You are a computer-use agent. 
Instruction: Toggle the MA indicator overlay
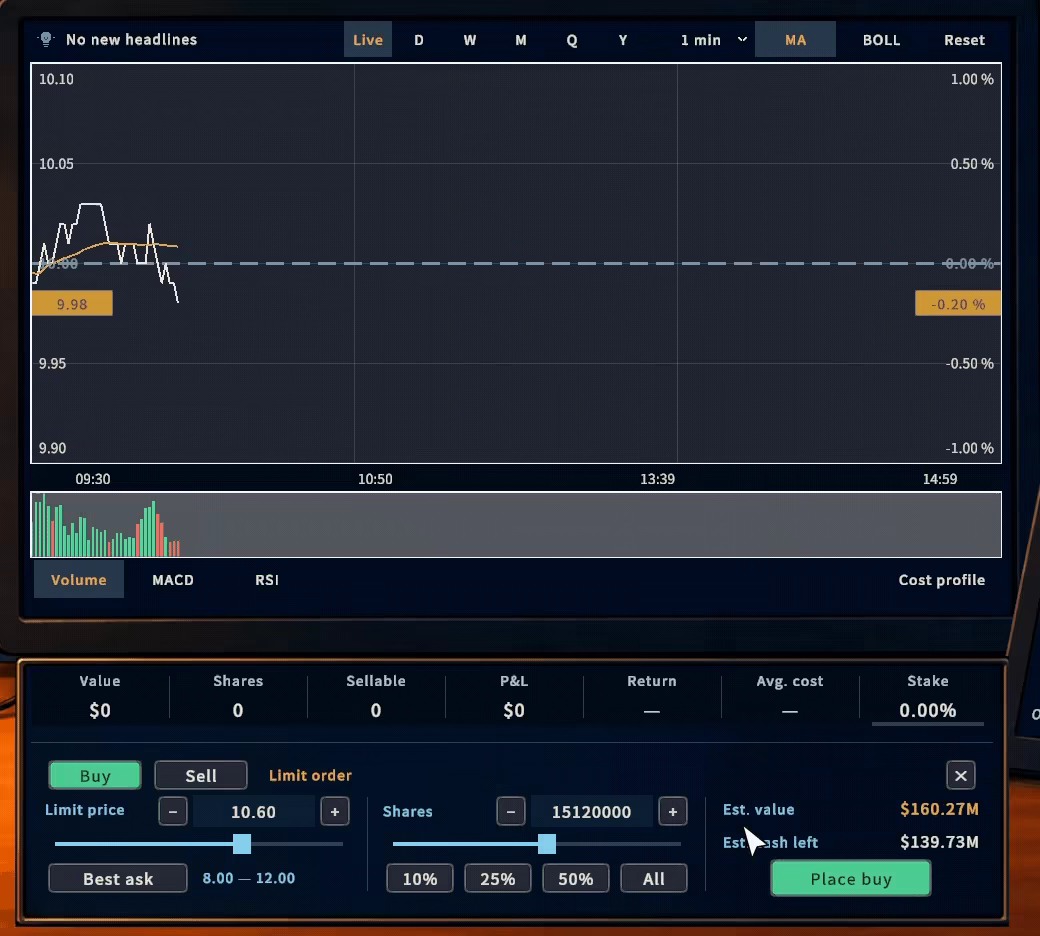click(795, 40)
